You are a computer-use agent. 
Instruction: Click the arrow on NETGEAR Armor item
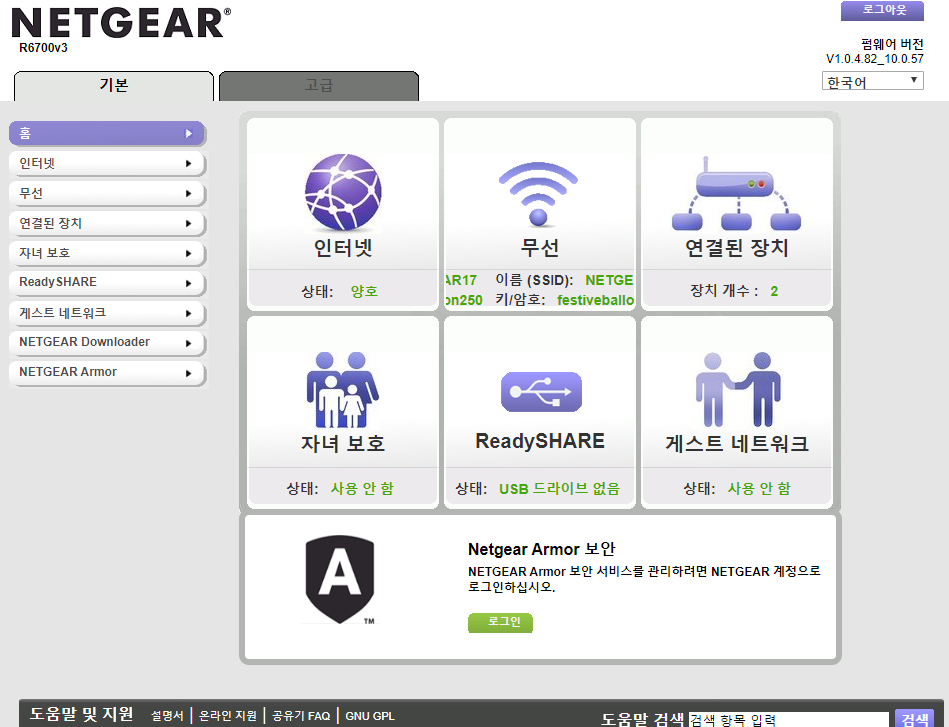pyautogui.click(x=189, y=373)
